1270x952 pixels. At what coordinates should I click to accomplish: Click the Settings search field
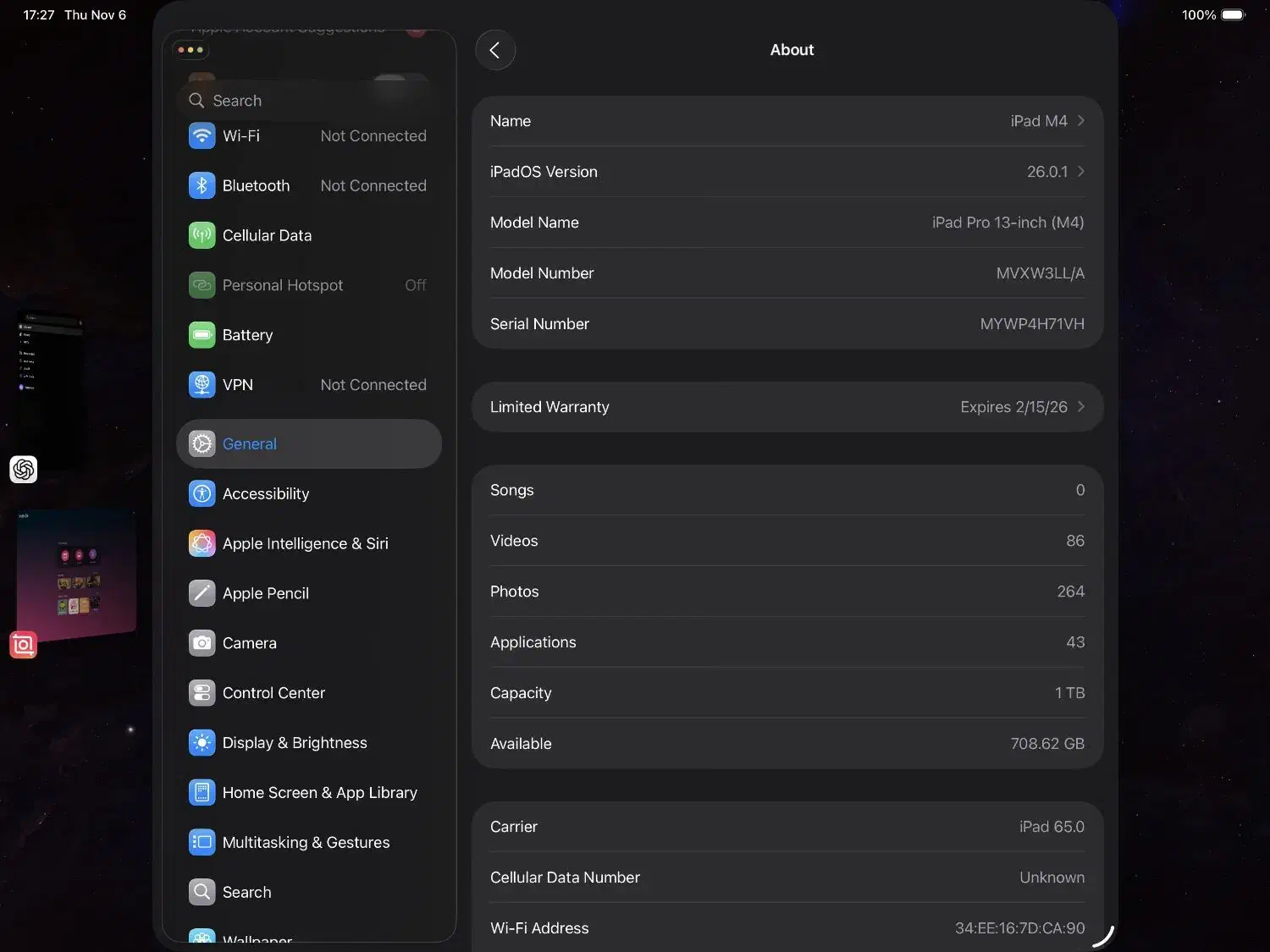[x=309, y=101]
